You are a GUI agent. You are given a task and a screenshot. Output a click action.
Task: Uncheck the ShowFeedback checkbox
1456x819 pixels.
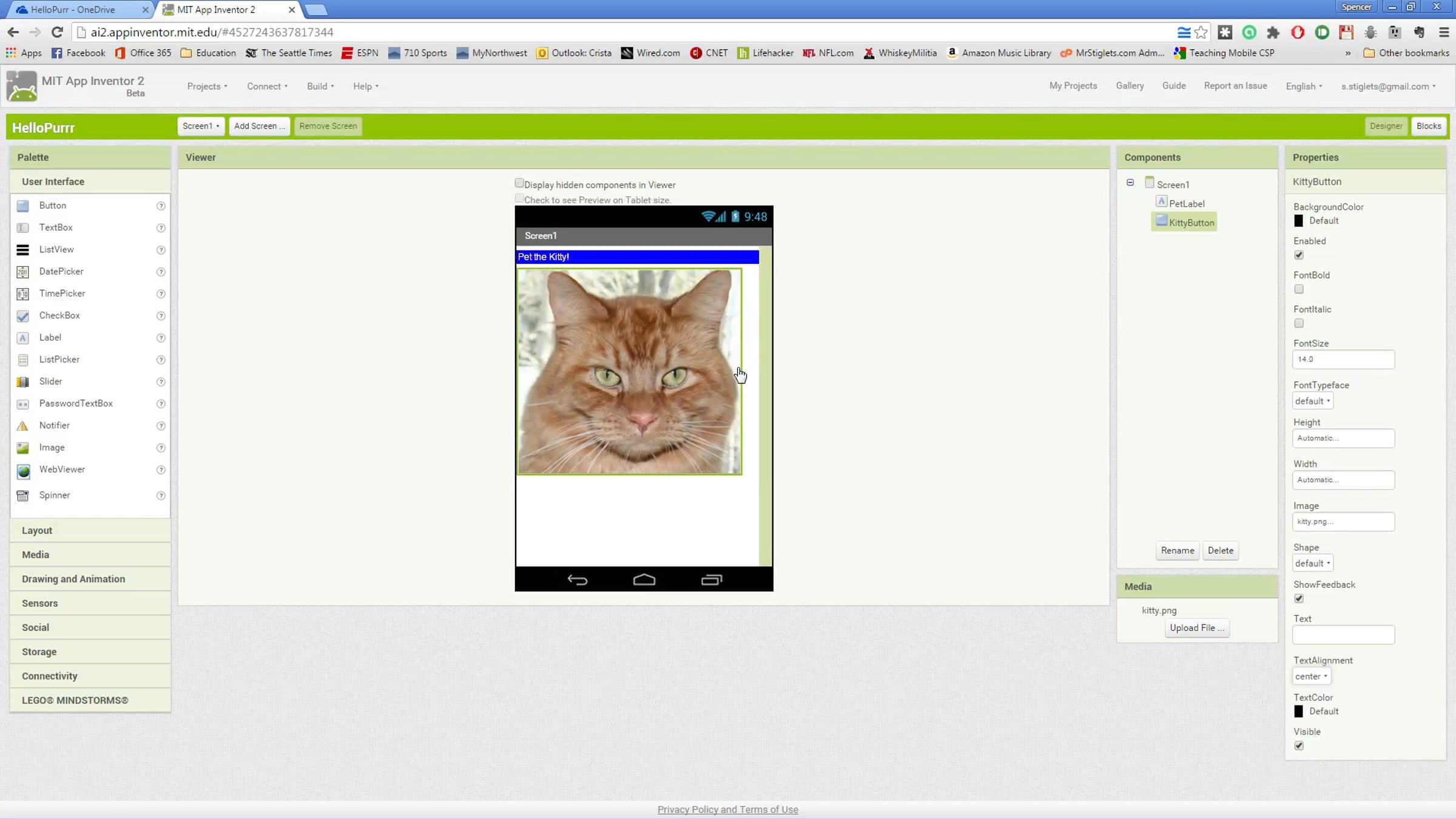coord(1299,599)
